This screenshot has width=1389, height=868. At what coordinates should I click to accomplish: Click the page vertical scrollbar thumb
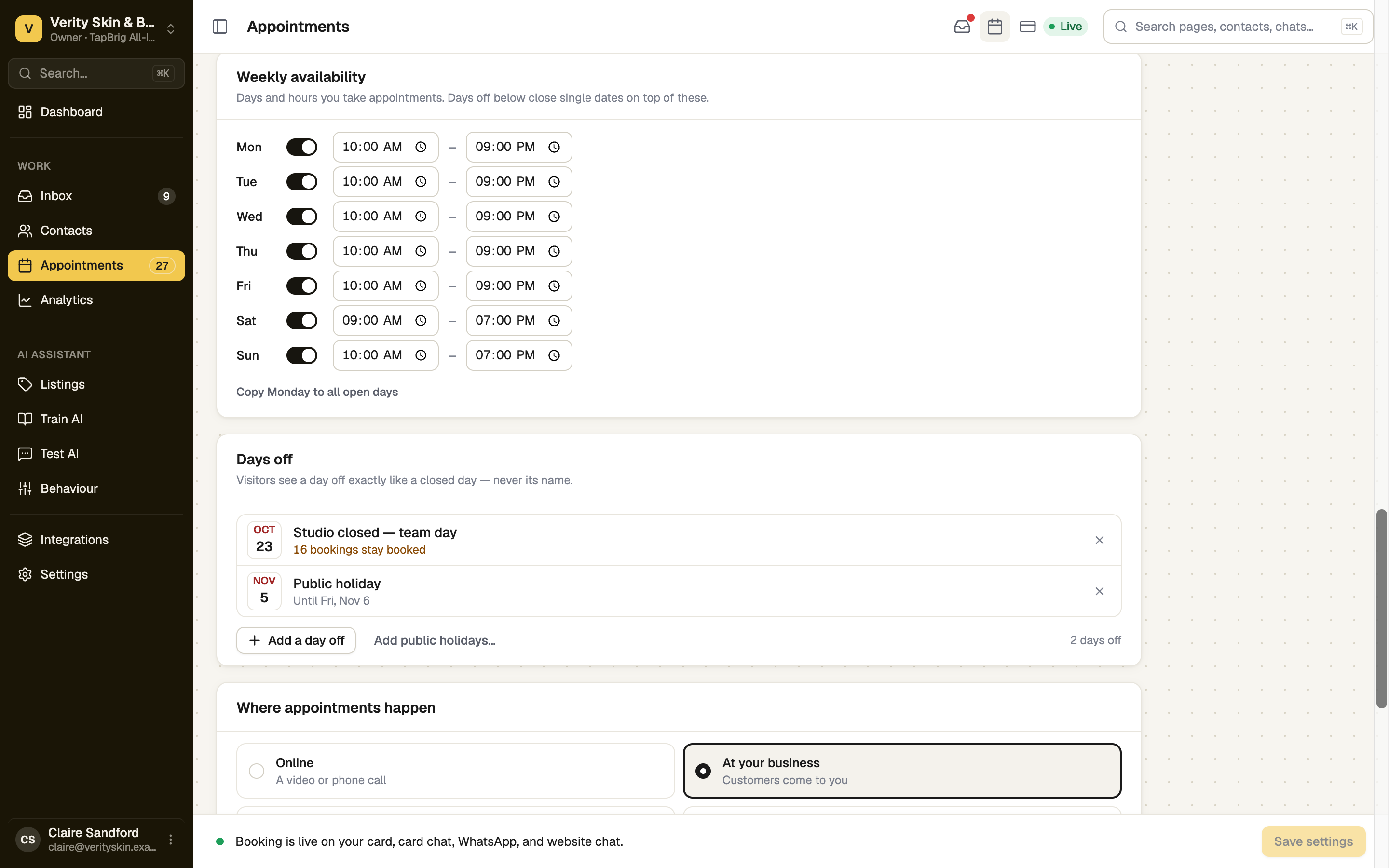[1382, 609]
